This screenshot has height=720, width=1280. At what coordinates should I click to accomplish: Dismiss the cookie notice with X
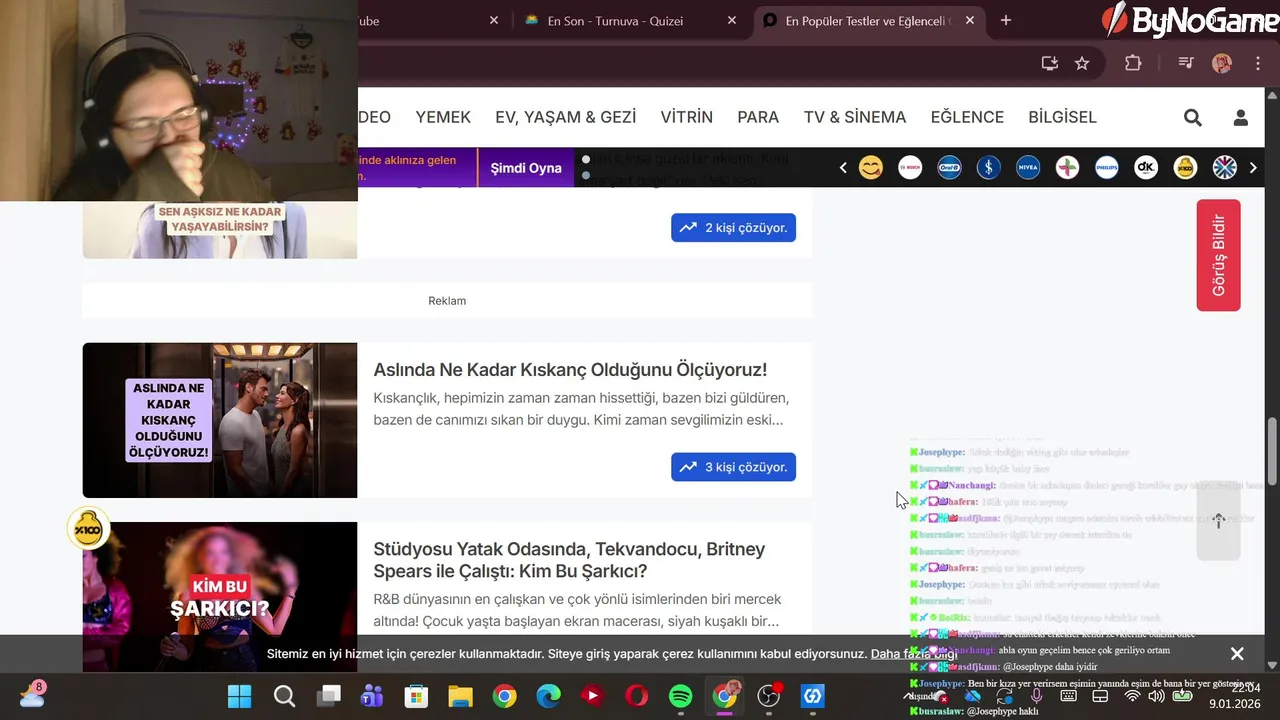pos(1237,654)
